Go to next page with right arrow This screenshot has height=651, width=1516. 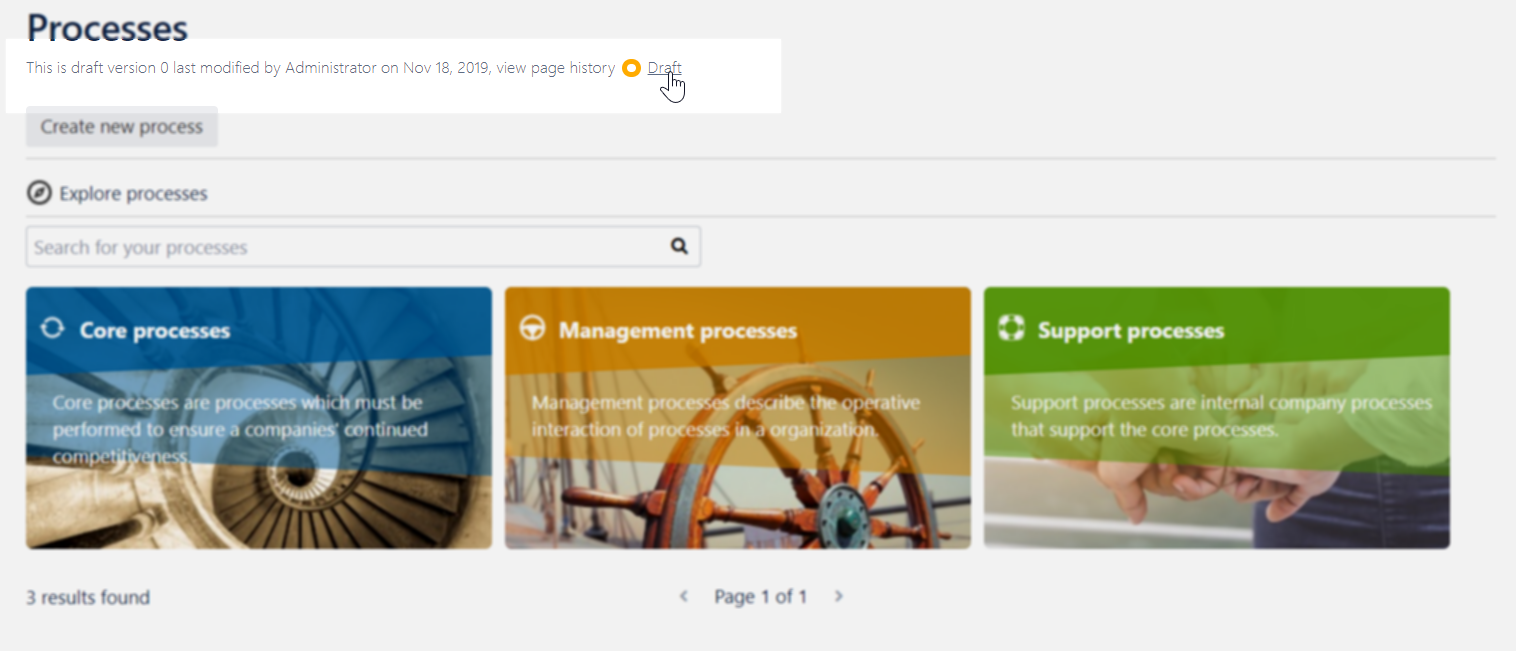click(838, 596)
